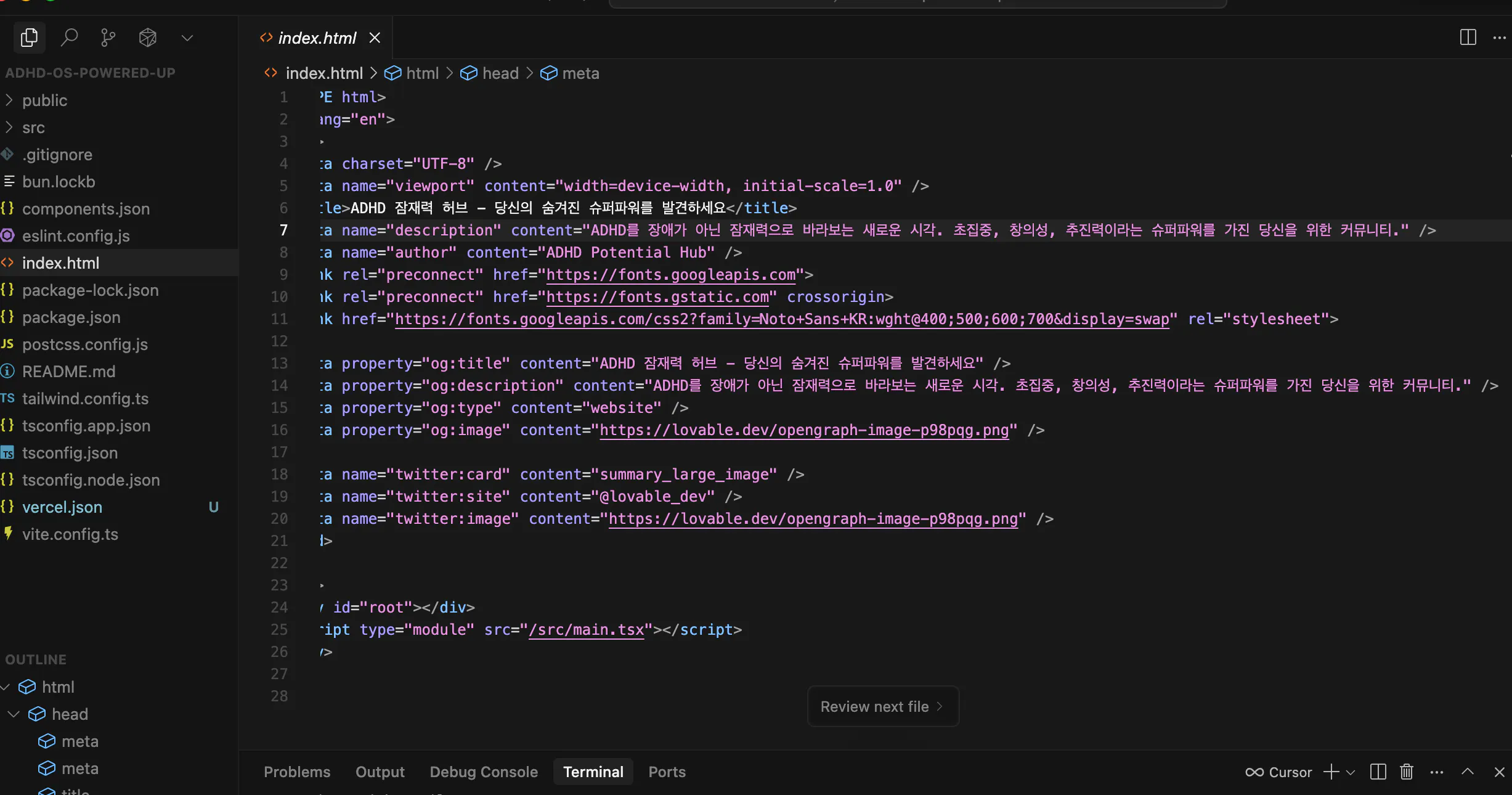Collapse the head node in Outline
The height and width of the screenshot is (795, 1512).
click(14, 714)
